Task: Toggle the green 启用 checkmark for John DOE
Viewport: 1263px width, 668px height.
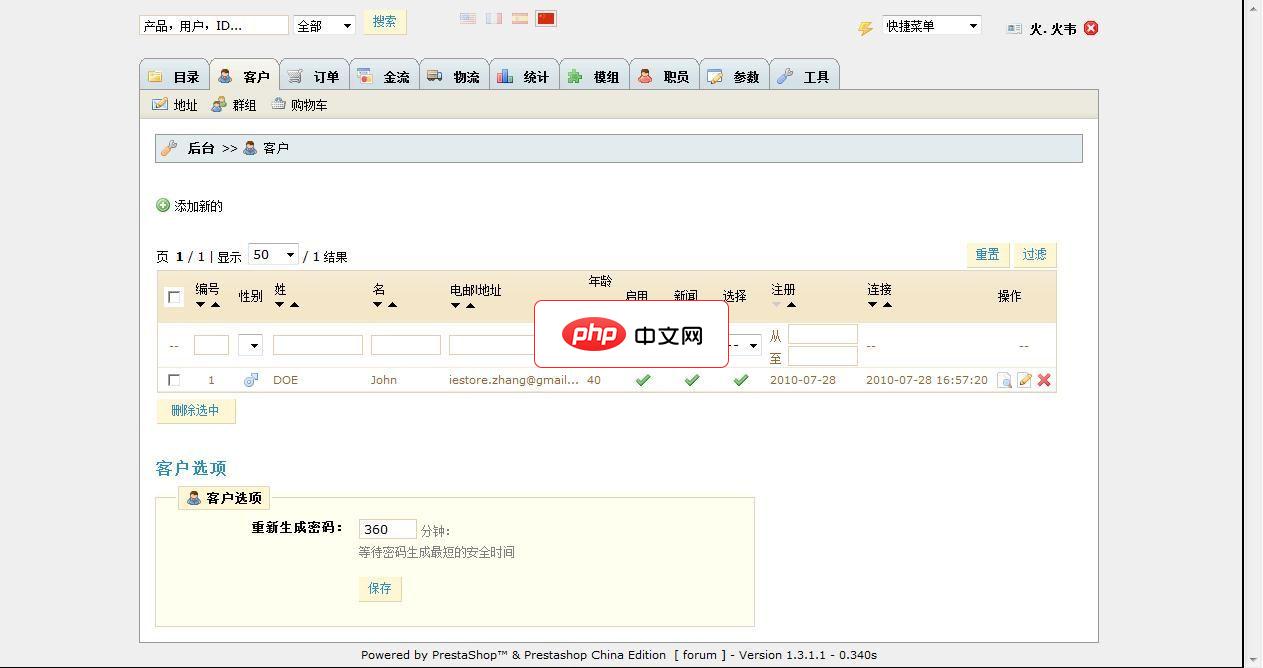Action: [x=644, y=380]
